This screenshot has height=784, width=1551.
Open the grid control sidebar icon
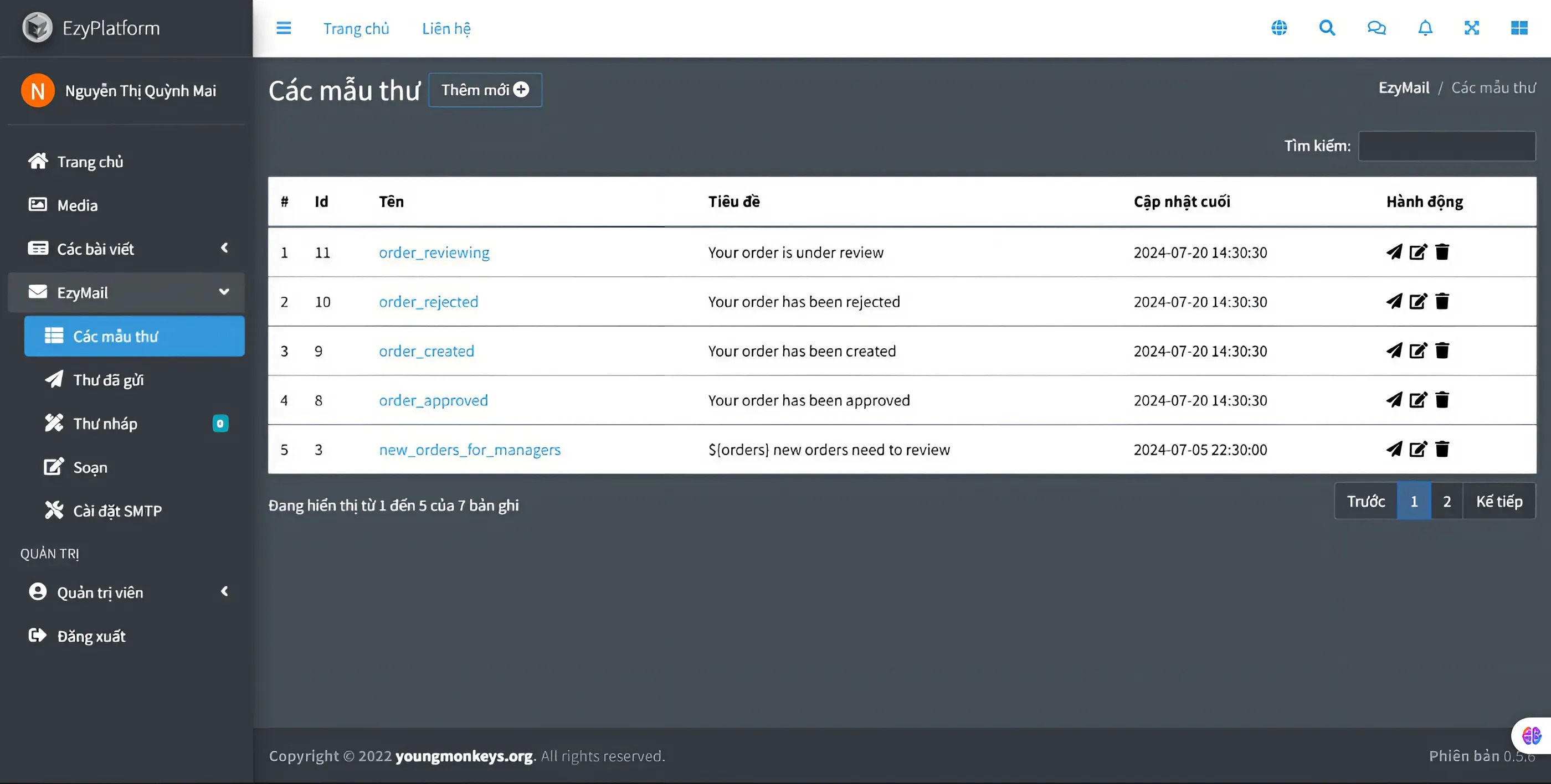click(1519, 28)
